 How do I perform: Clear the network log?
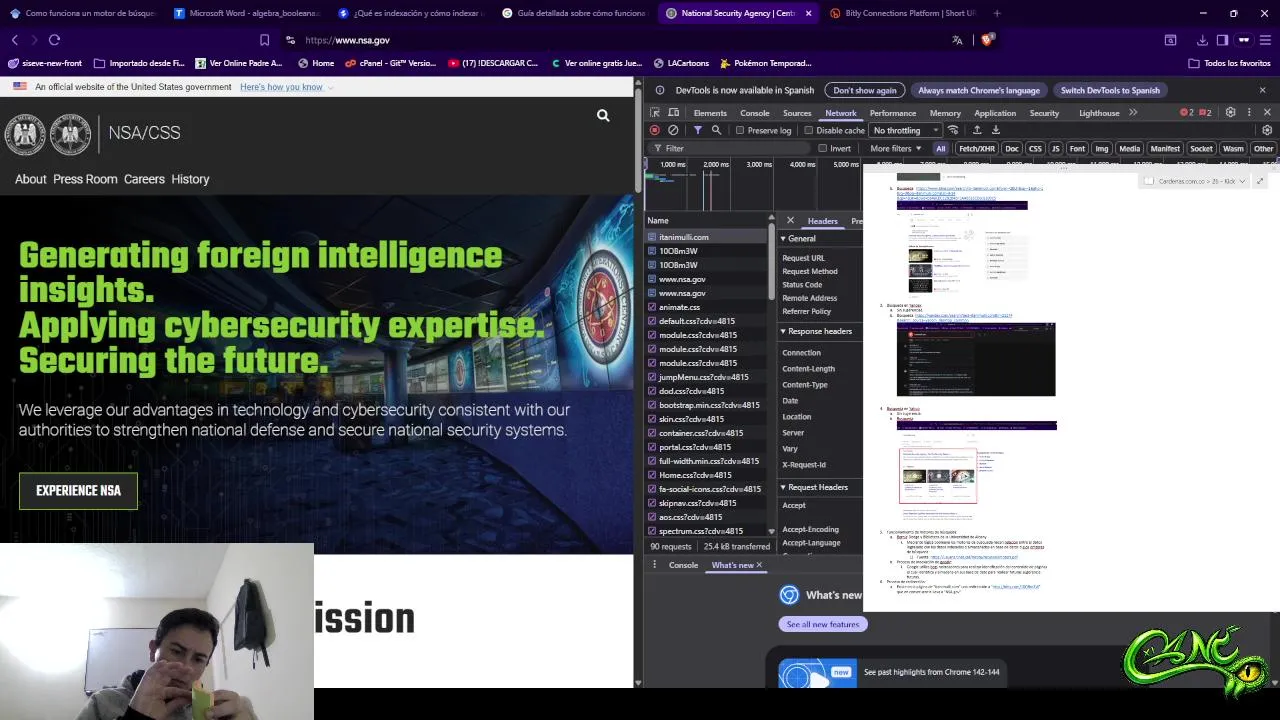(673, 130)
